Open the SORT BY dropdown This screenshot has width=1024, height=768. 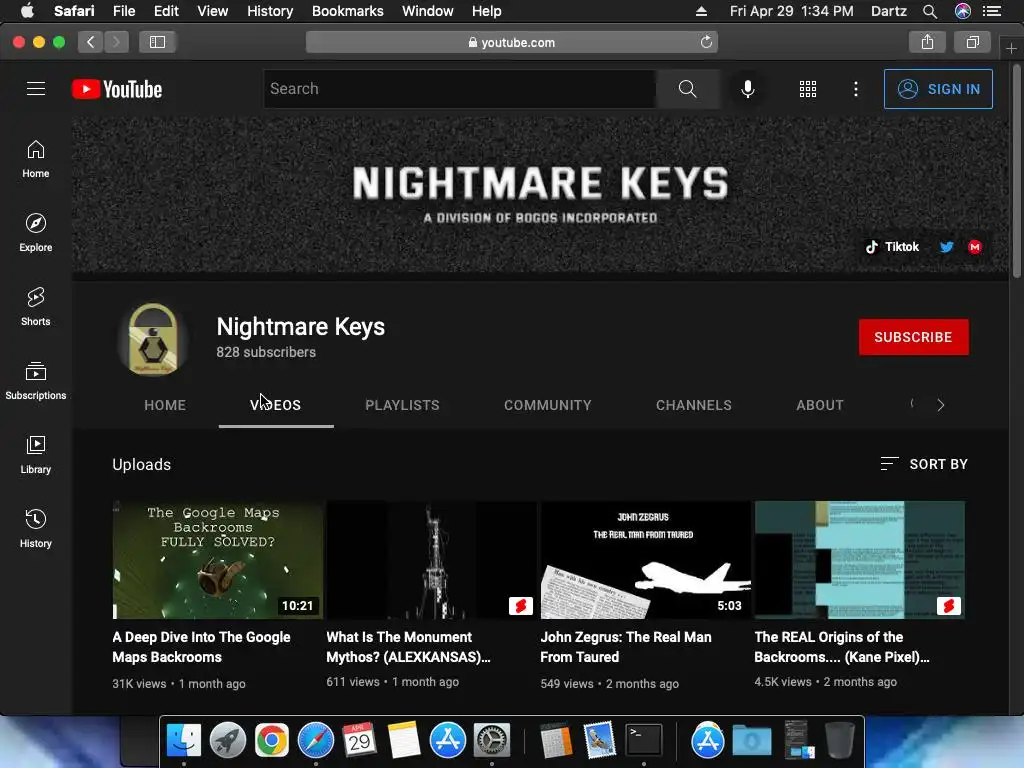click(x=924, y=464)
